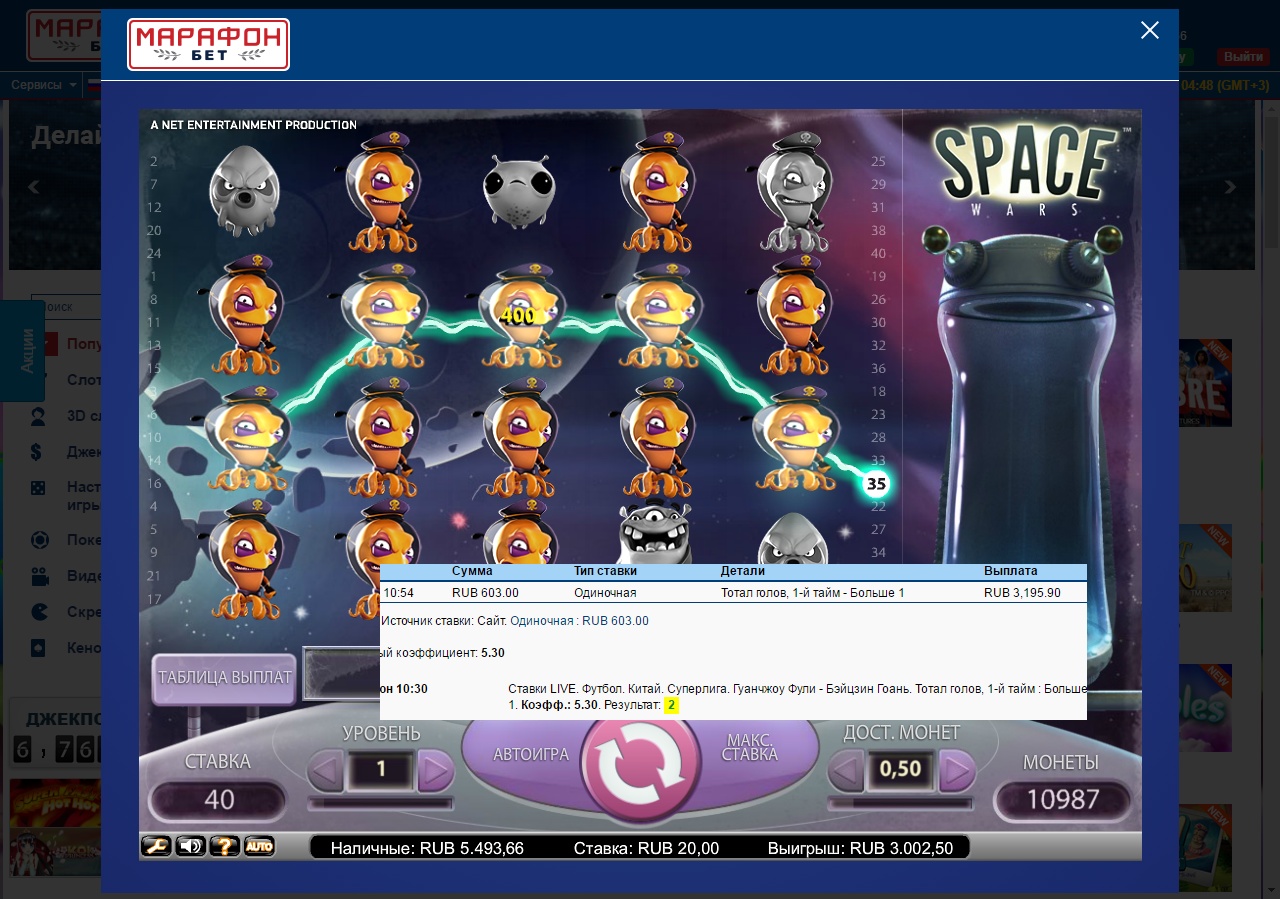Viewport: 1280px width, 899px height.
Task: Increase the УРОВЕНЬ level with right arrow
Action: pos(435,771)
